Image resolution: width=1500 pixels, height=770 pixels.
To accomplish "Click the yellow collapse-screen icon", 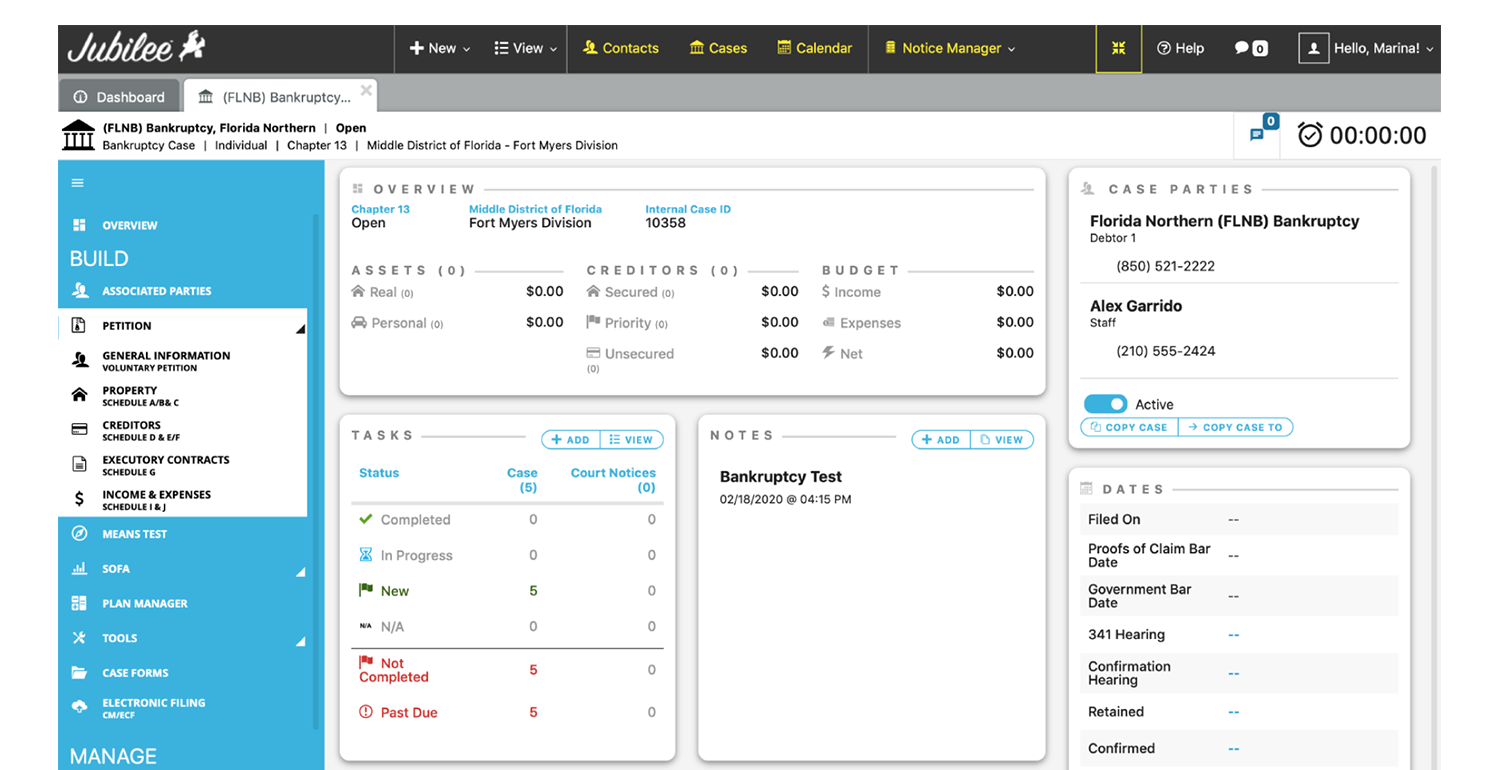I will pos(1119,48).
